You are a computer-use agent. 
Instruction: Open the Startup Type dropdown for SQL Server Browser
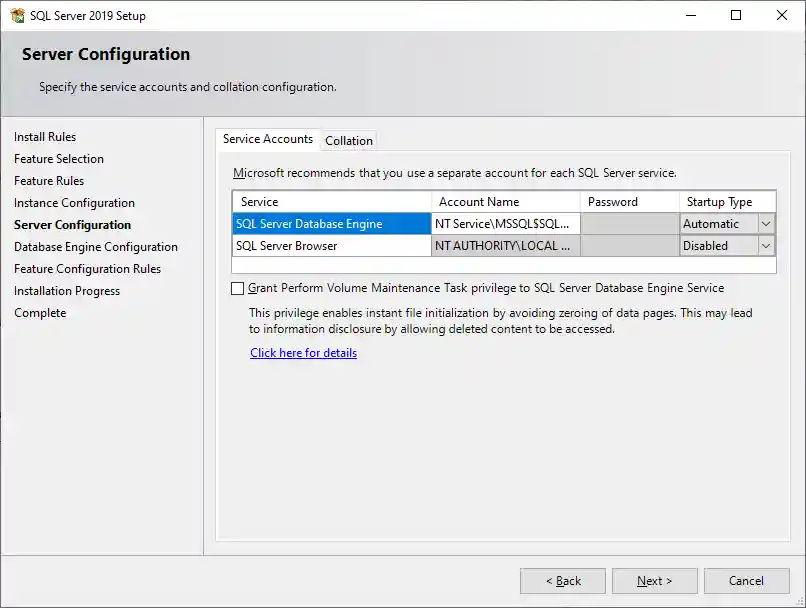coord(765,245)
